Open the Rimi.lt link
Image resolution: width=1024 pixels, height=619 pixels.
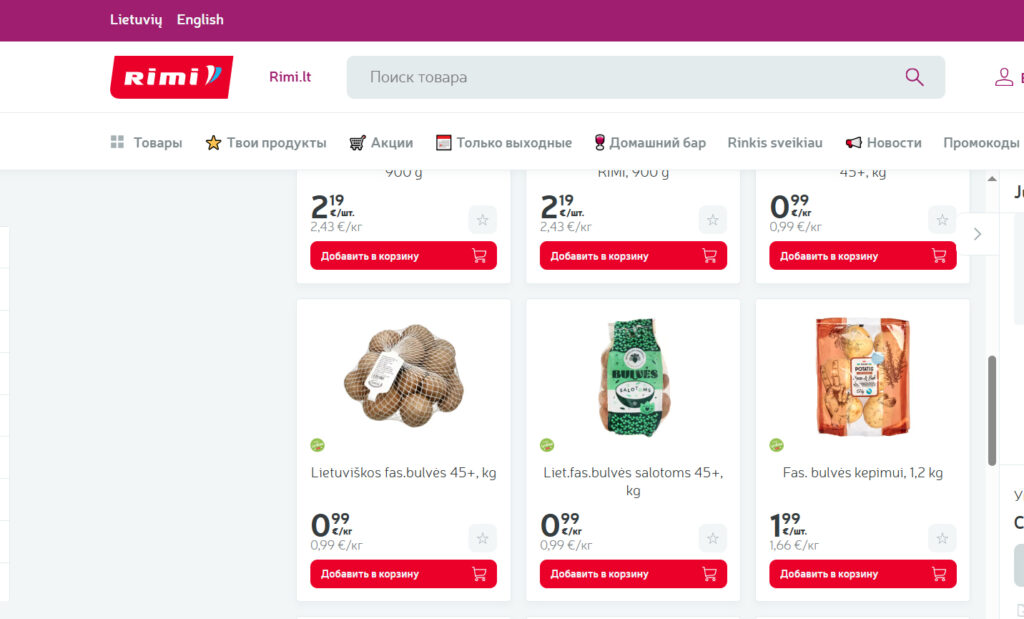(290, 77)
